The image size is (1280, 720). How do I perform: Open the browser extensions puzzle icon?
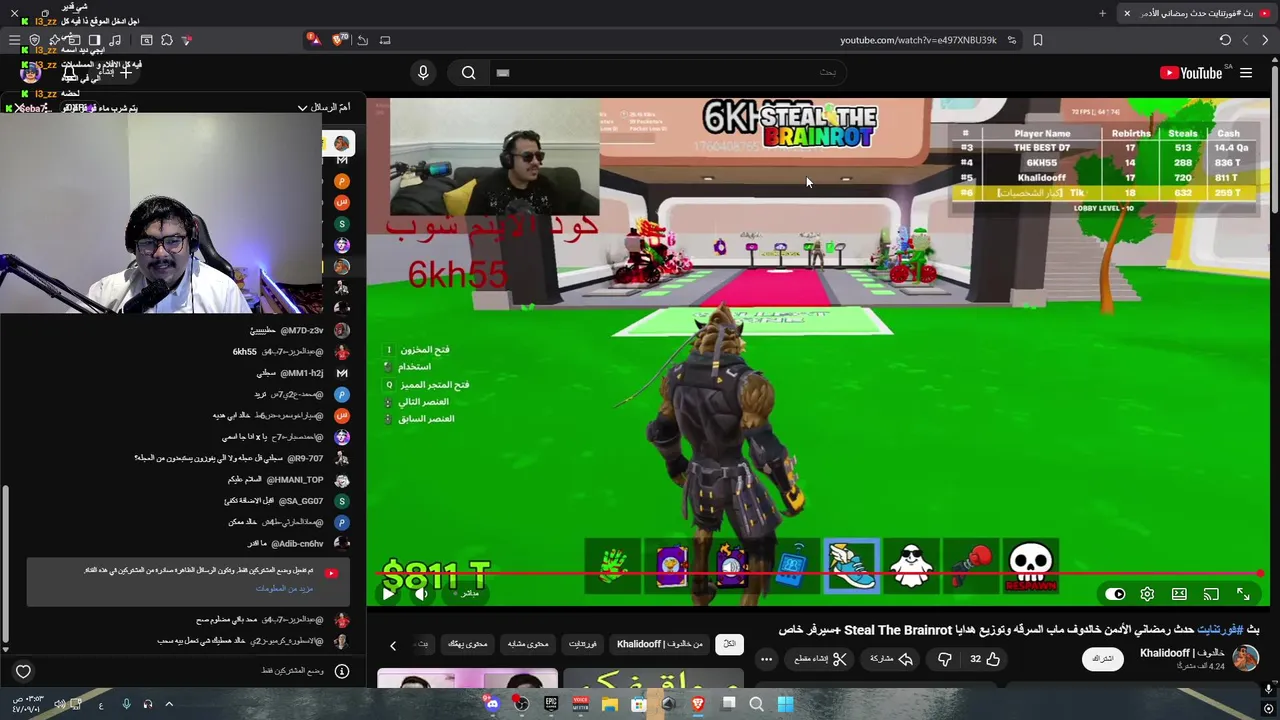pos(167,40)
